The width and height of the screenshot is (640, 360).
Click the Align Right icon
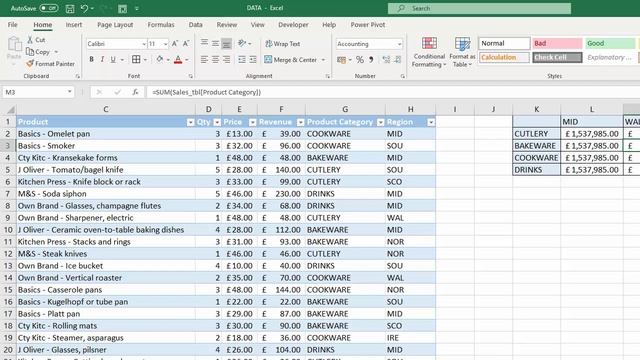pyautogui.click(x=227, y=60)
